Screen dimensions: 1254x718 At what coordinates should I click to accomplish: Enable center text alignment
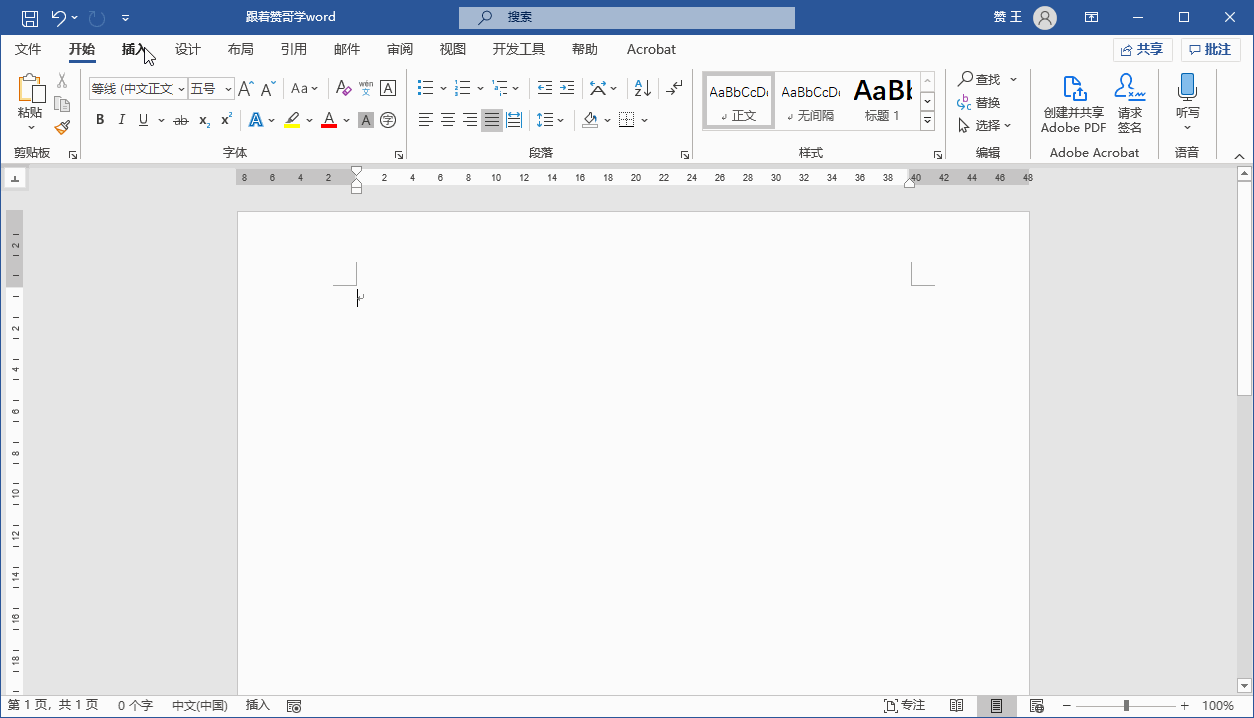[448, 120]
